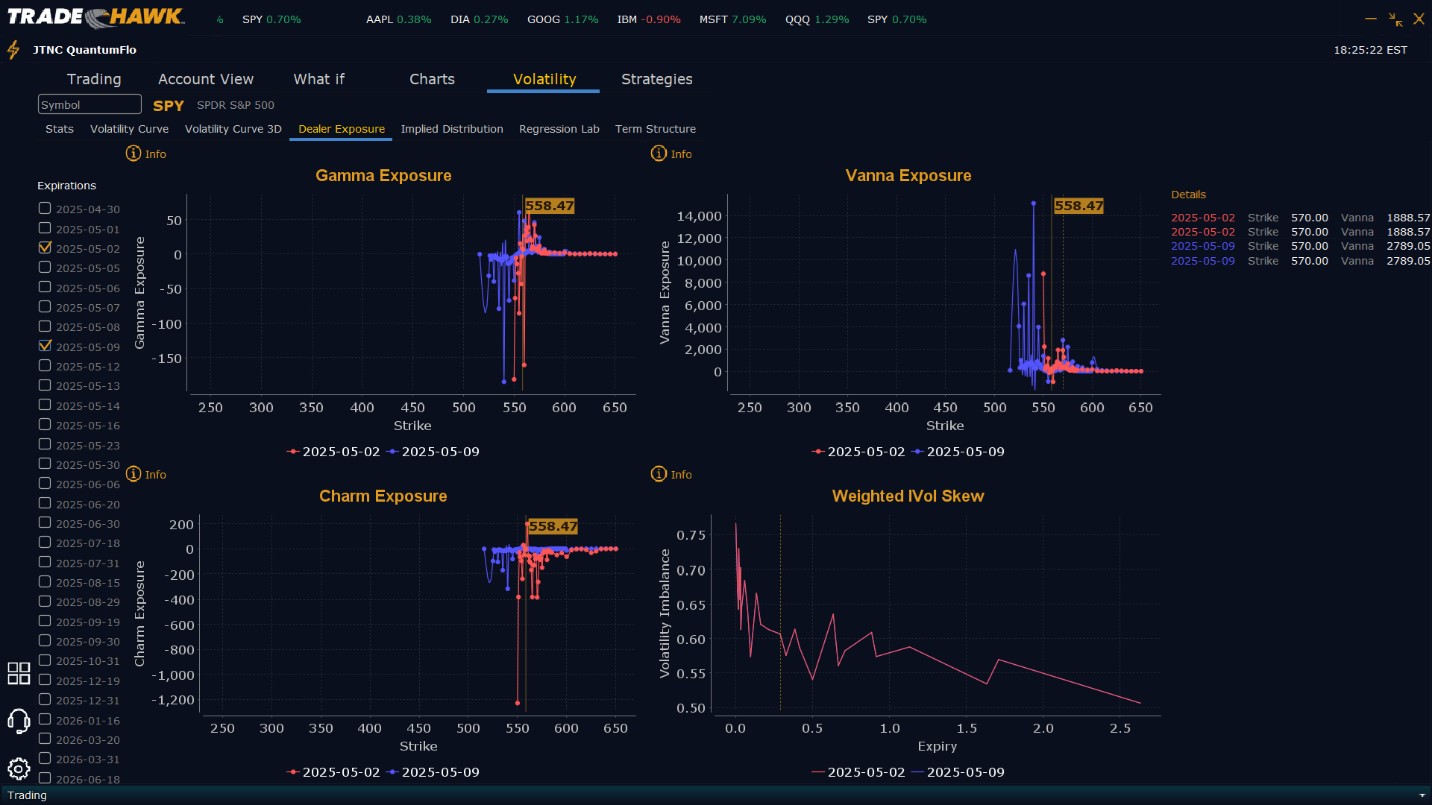This screenshot has width=1432, height=805.
Task: Open the grid layout icon in left sidebar
Action: pos(19,673)
